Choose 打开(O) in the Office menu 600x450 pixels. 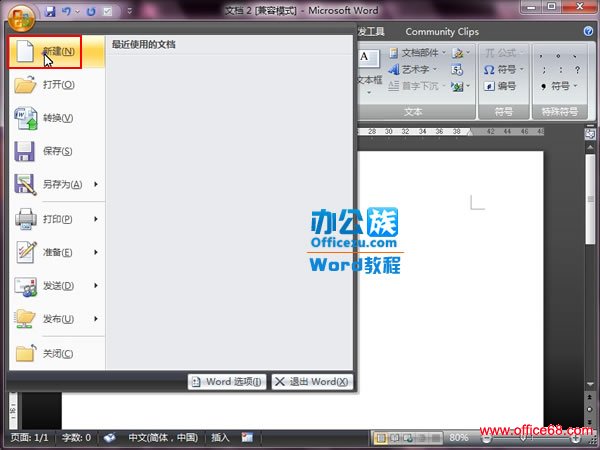[x=57, y=85]
